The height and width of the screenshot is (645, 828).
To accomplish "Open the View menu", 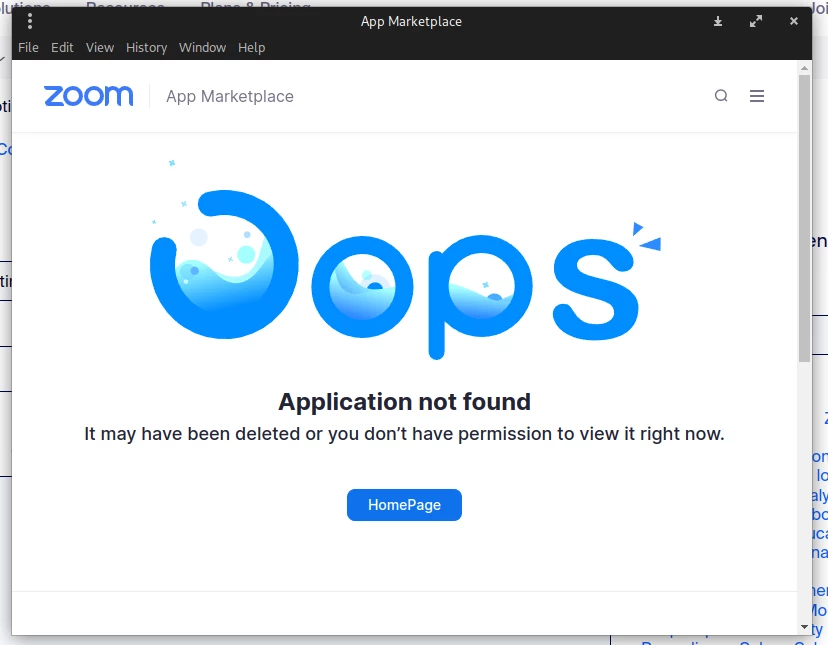I will (100, 48).
